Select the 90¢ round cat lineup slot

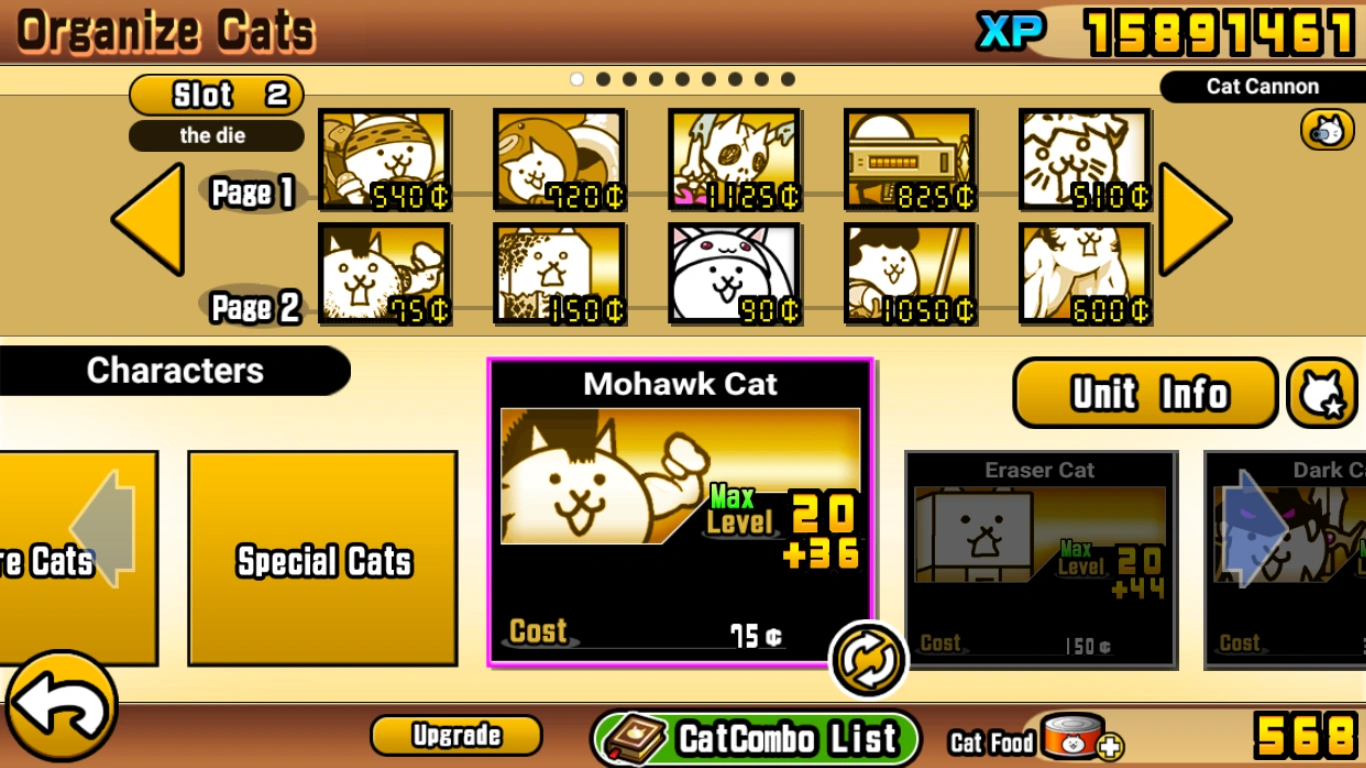click(x=735, y=274)
